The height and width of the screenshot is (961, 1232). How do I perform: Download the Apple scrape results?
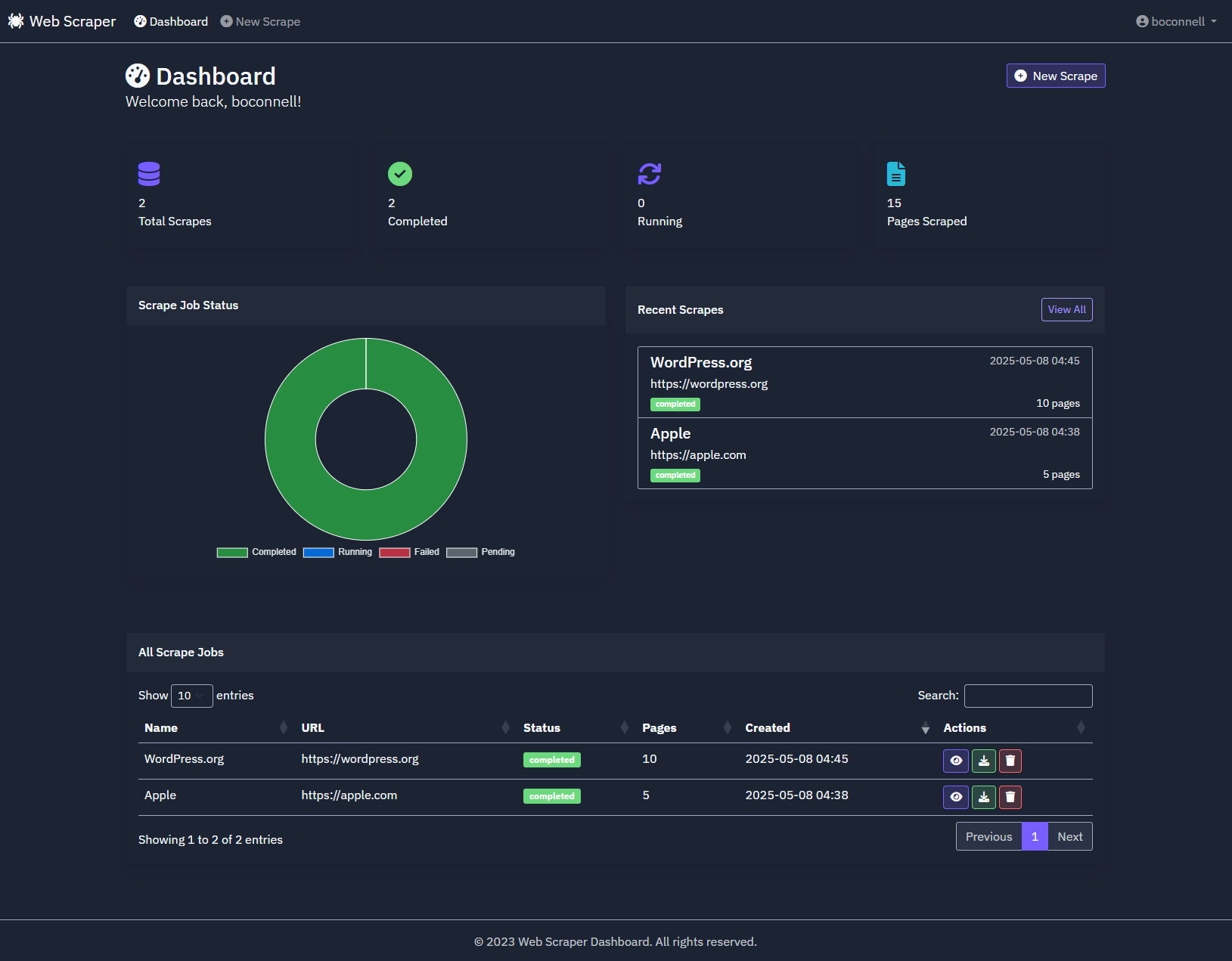point(983,797)
